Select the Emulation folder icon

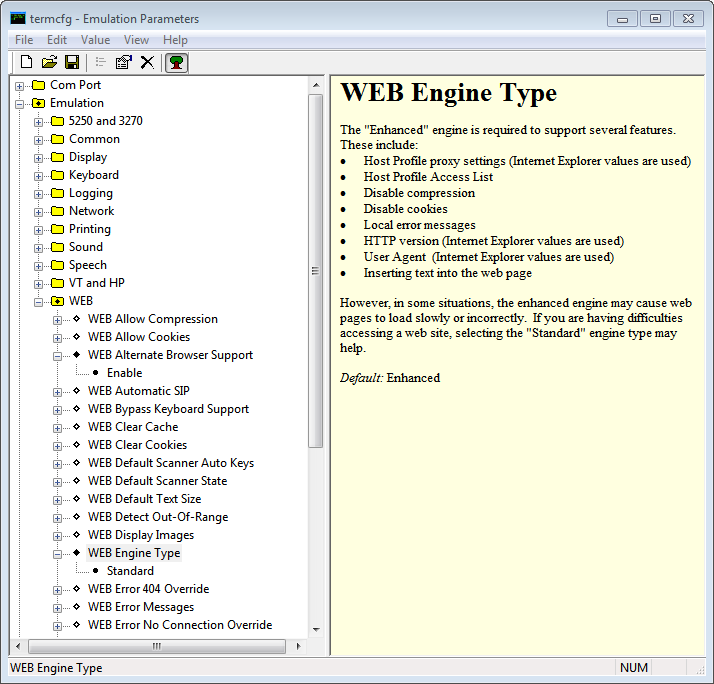click(39, 103)
